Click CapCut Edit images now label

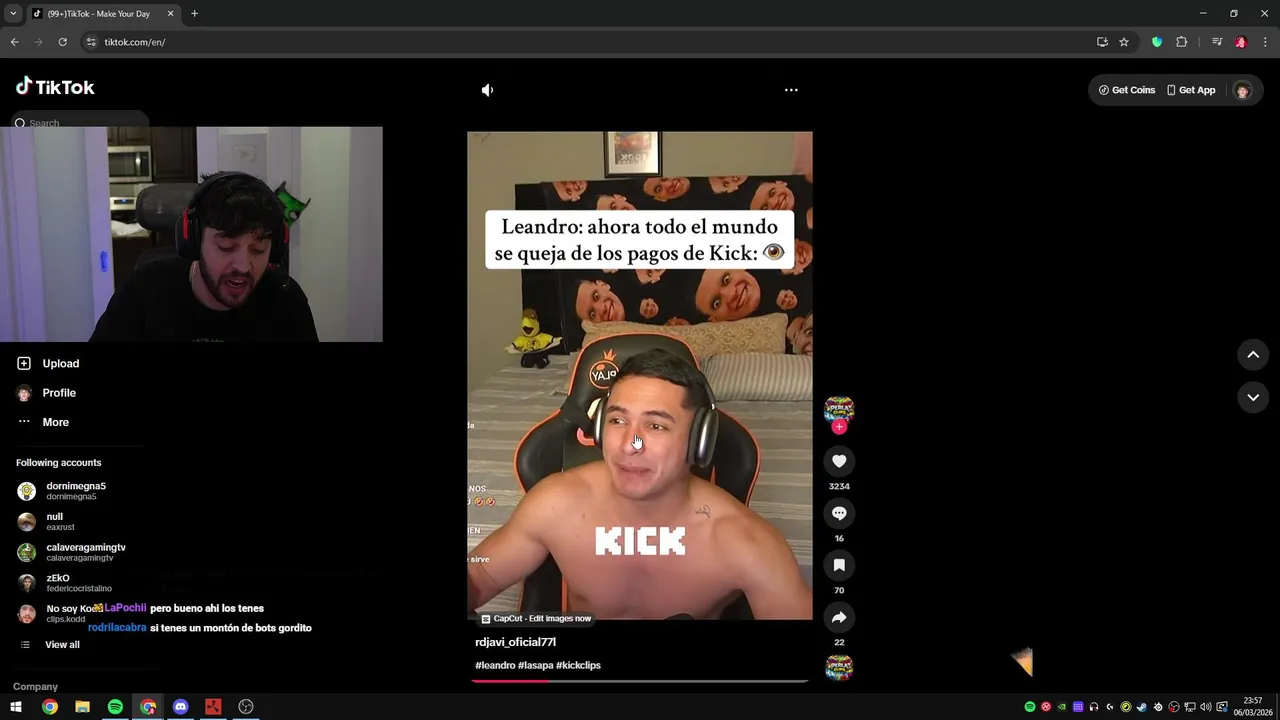pos(536,619)
